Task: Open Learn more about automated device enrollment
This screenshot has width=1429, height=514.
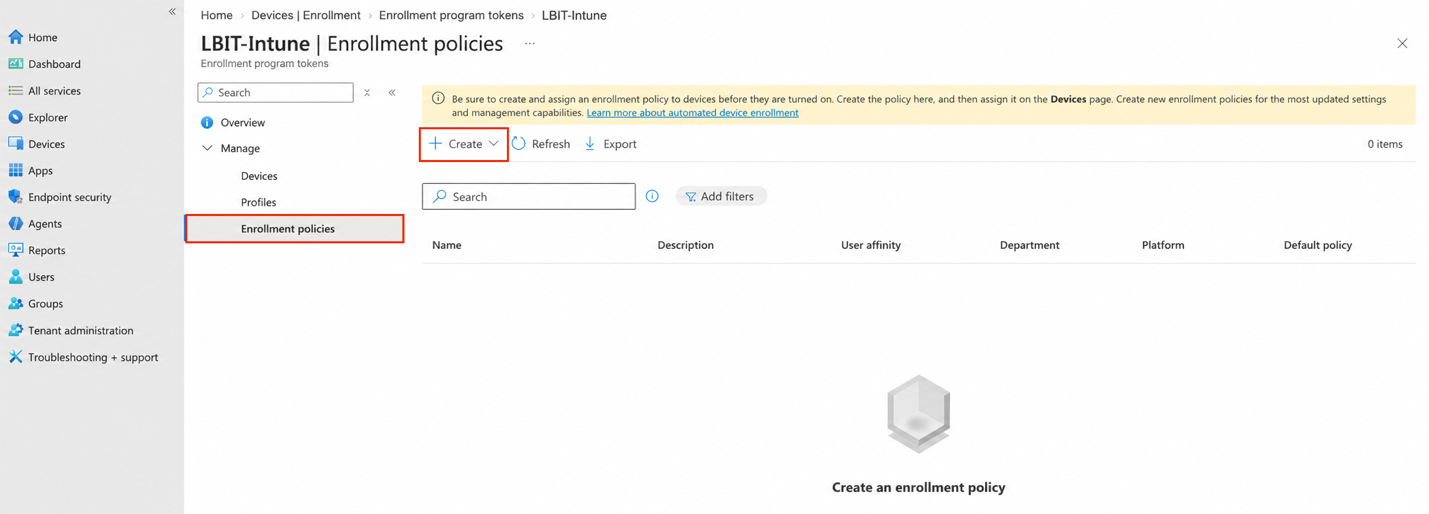Action: tap(692, 113)
